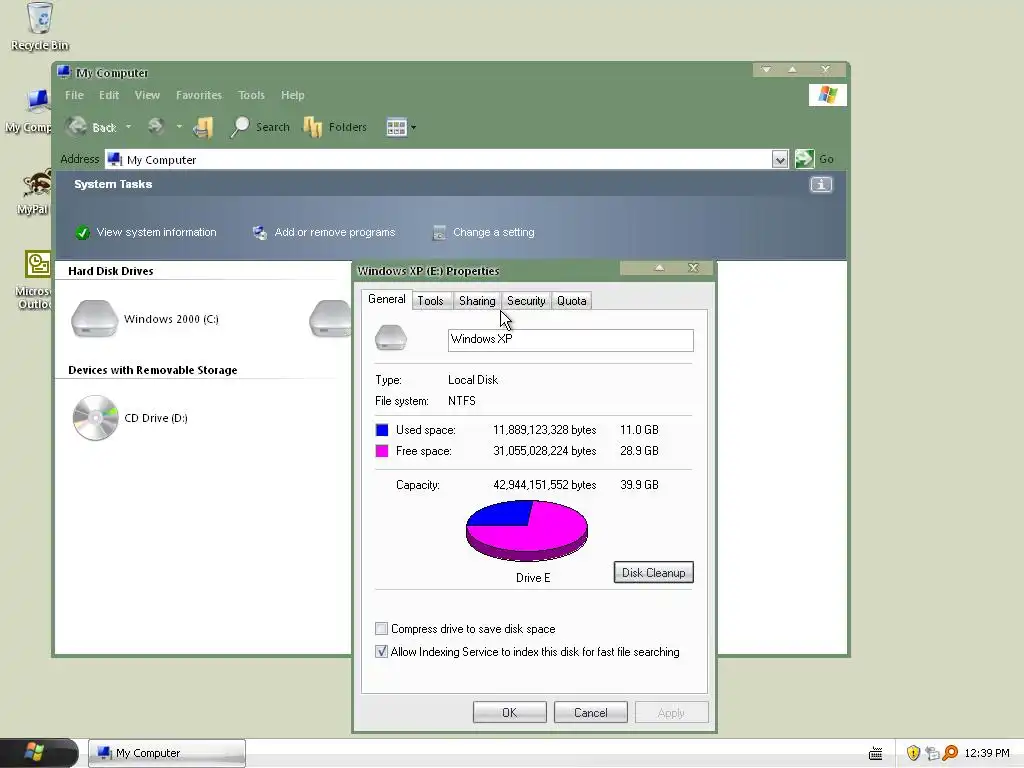Viewport: 1024px width, 768px height.
Task: Click the Start button on the taskbar
Action: (x=39, y=753)
